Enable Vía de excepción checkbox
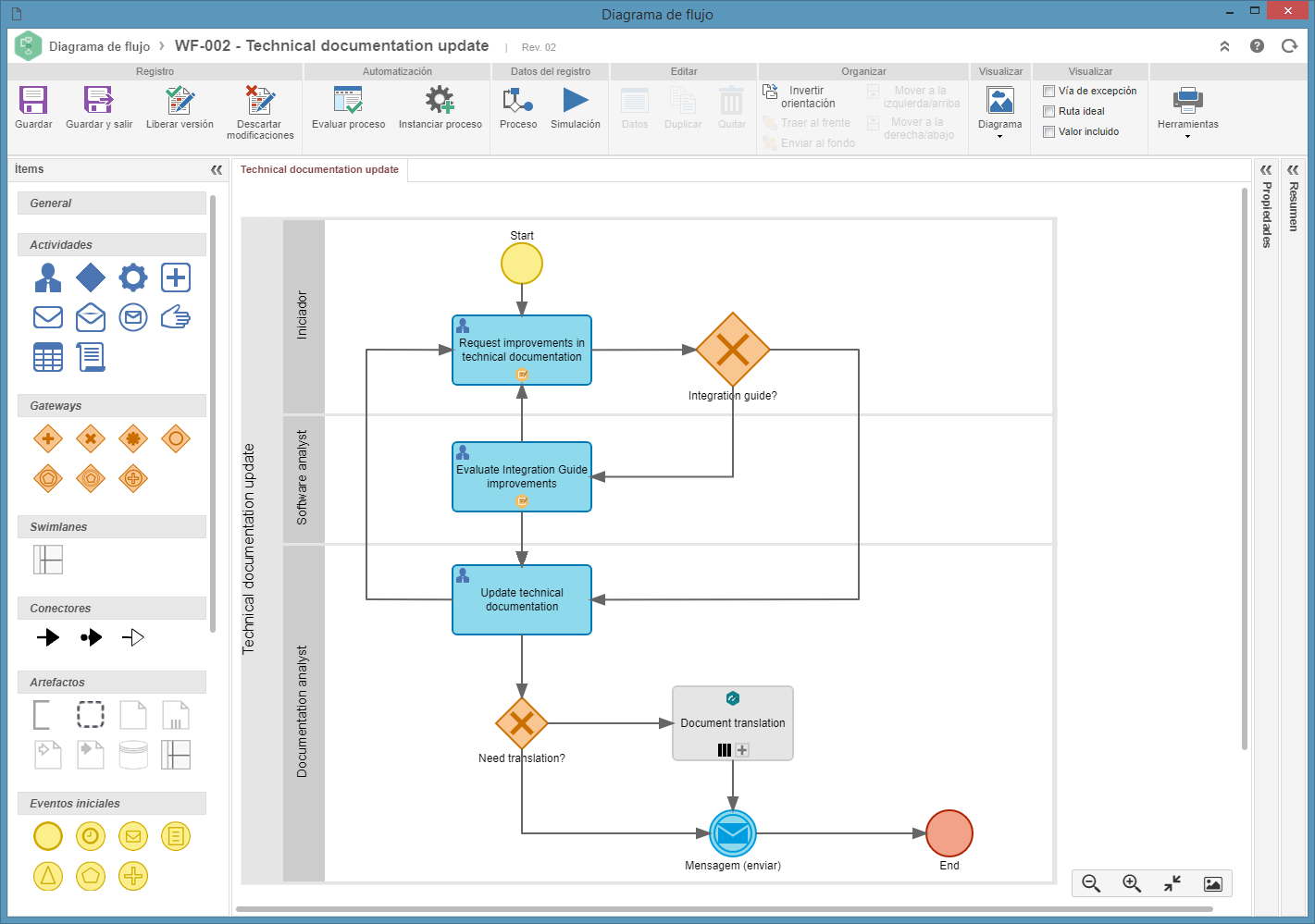 [1048, 91]
